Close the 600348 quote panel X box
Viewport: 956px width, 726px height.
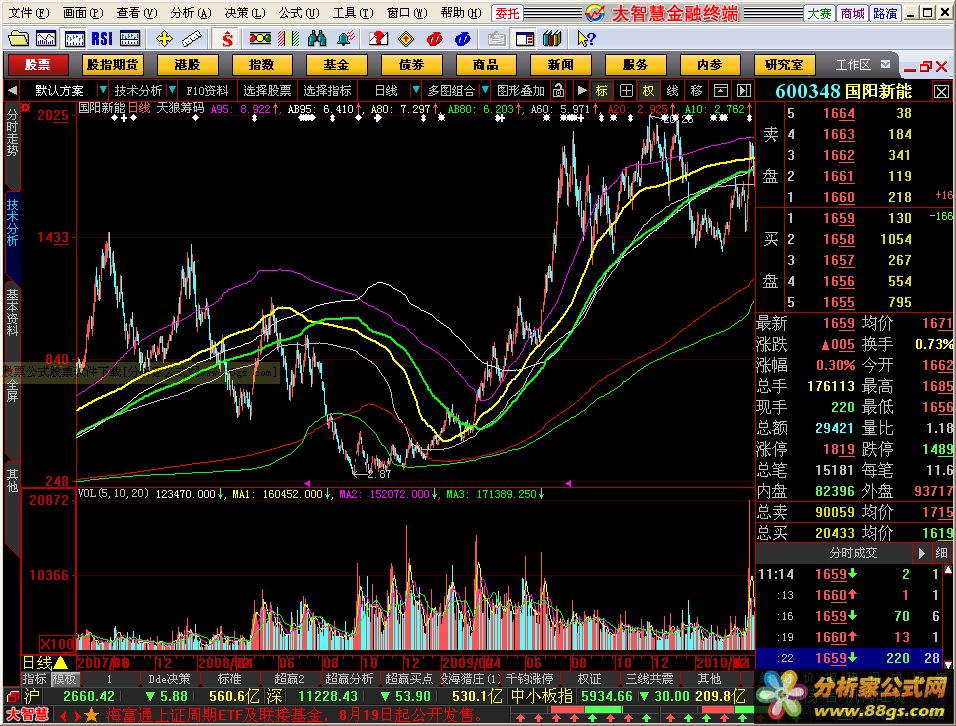click(941, 92)
